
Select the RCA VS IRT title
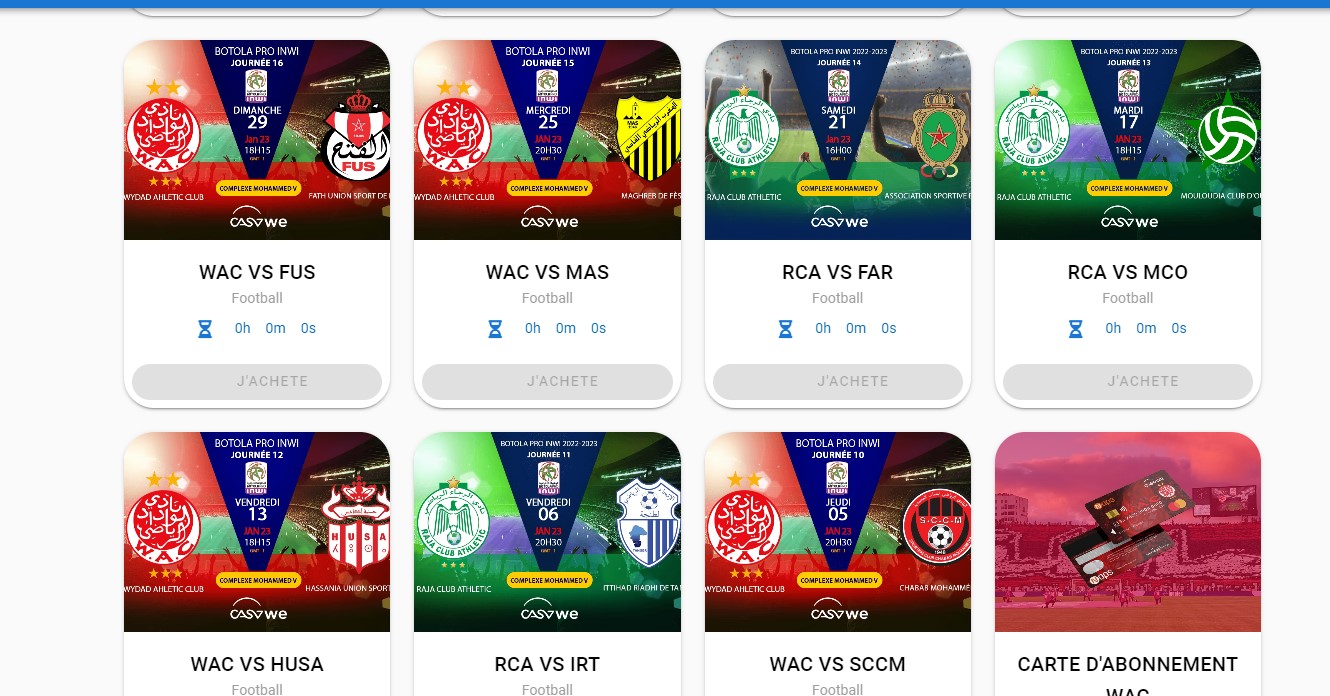pos(547,664)
